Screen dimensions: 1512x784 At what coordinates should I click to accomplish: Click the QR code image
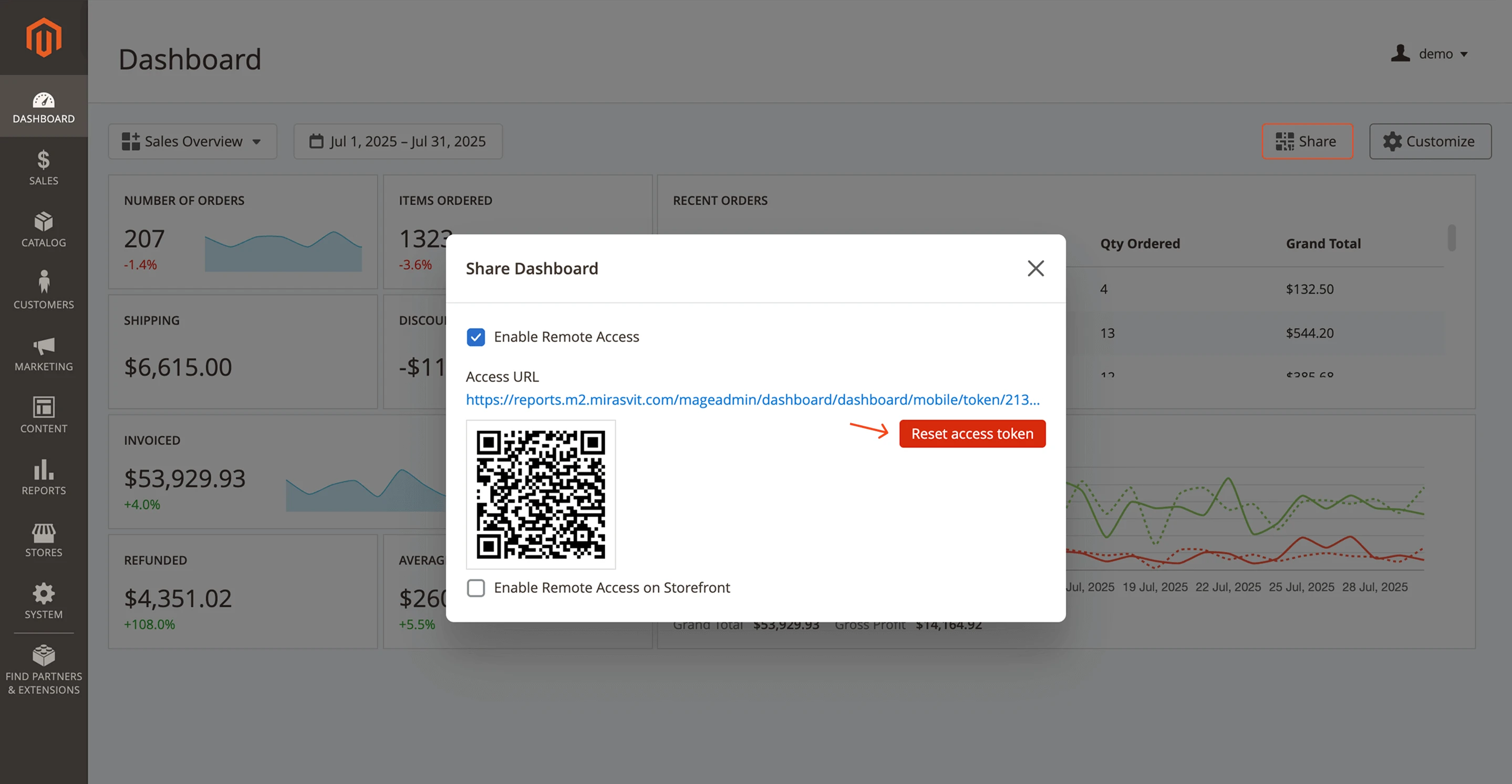541,495
